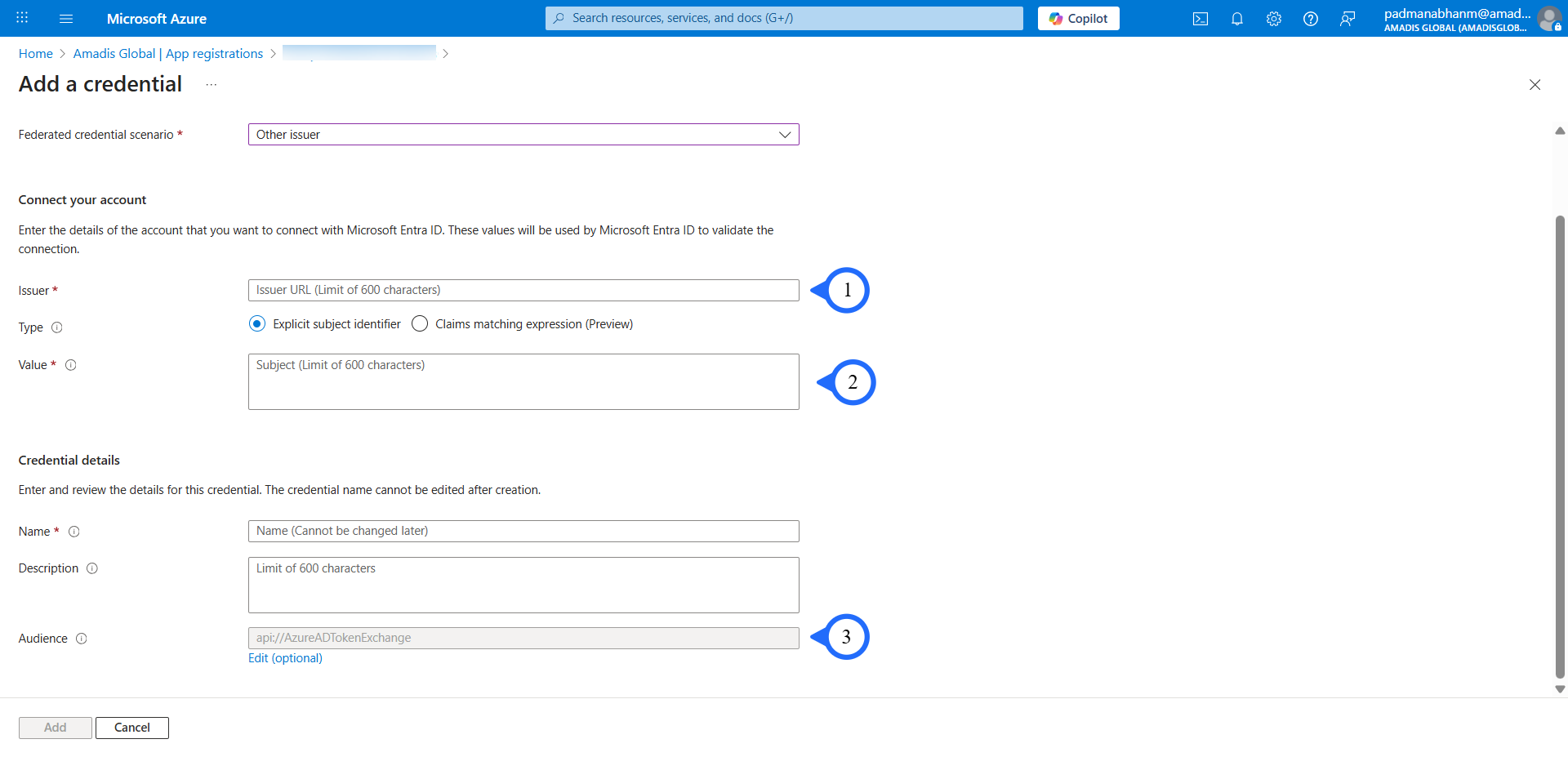
Task: Navigate to Amadis Global App registrations breadcrumb
Action: (x=167, y=54)
